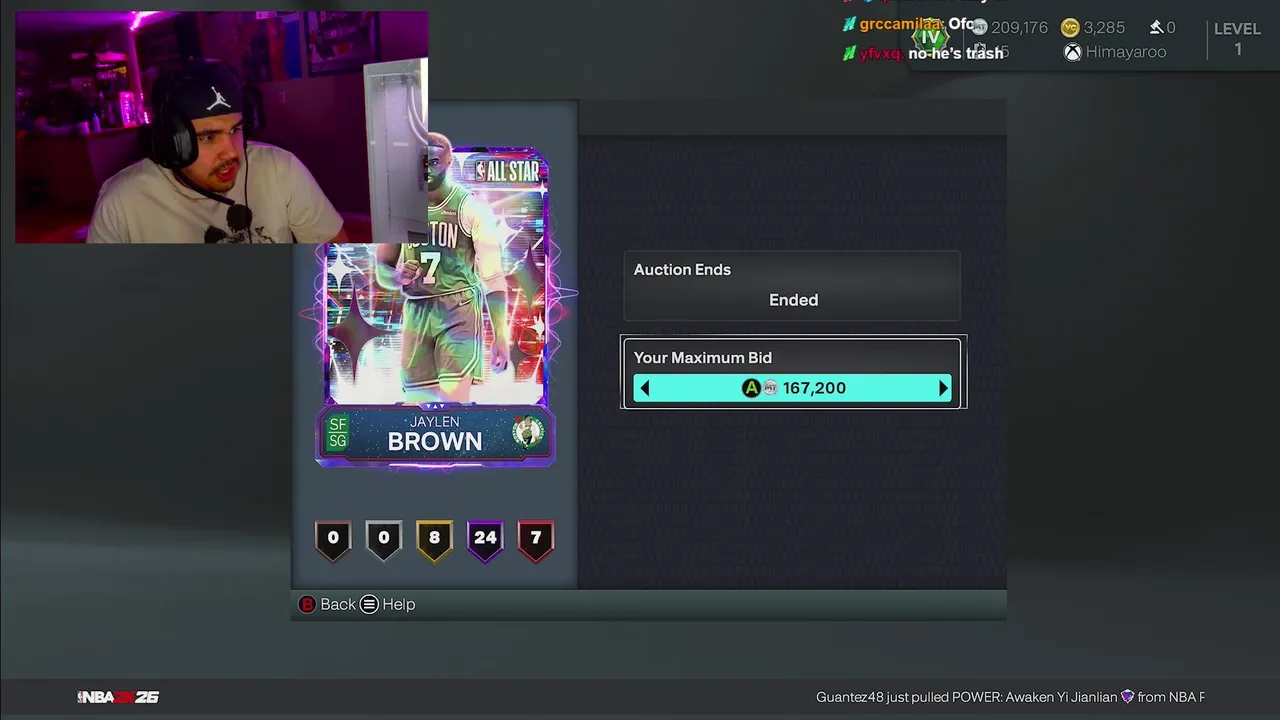This screenshot has width=1280, height=720.
Task: Click the gold badge showing 8
Action: pyautogui.click(x=434, y=539)
